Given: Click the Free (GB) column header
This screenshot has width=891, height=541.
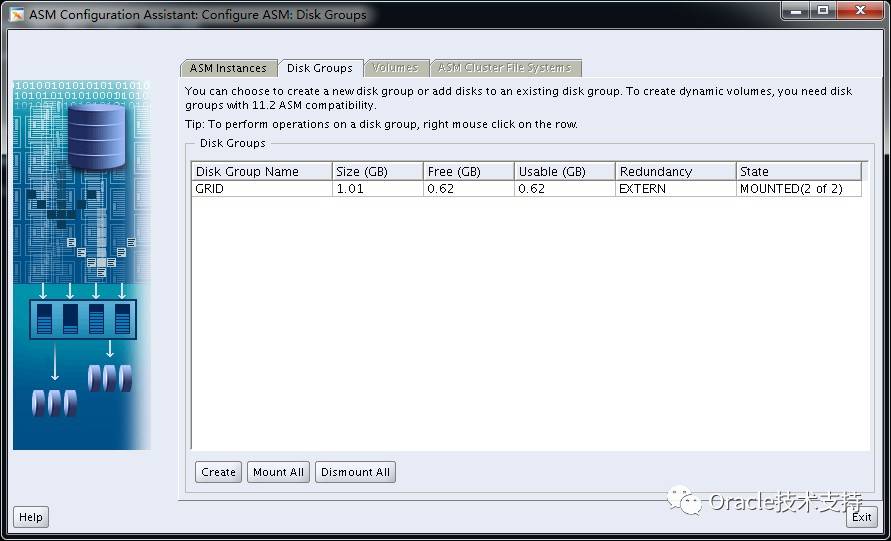Looking at the screenshot, I should [469, 172].
